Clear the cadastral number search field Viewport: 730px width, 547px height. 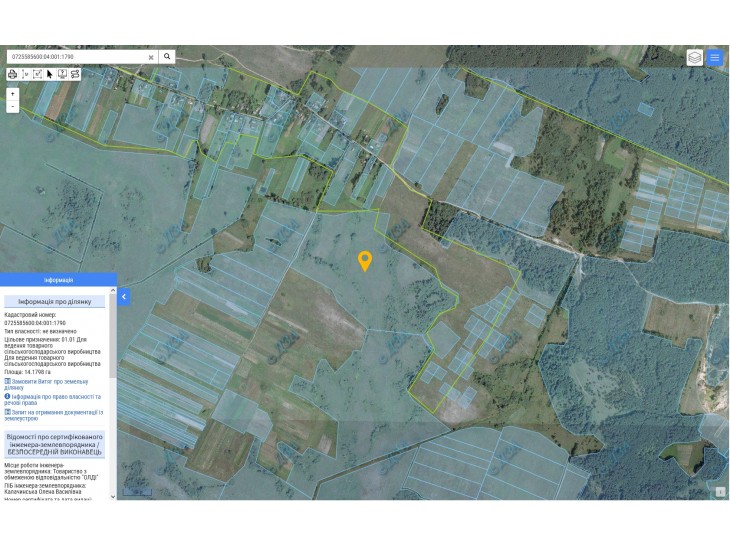click(151, 57)
